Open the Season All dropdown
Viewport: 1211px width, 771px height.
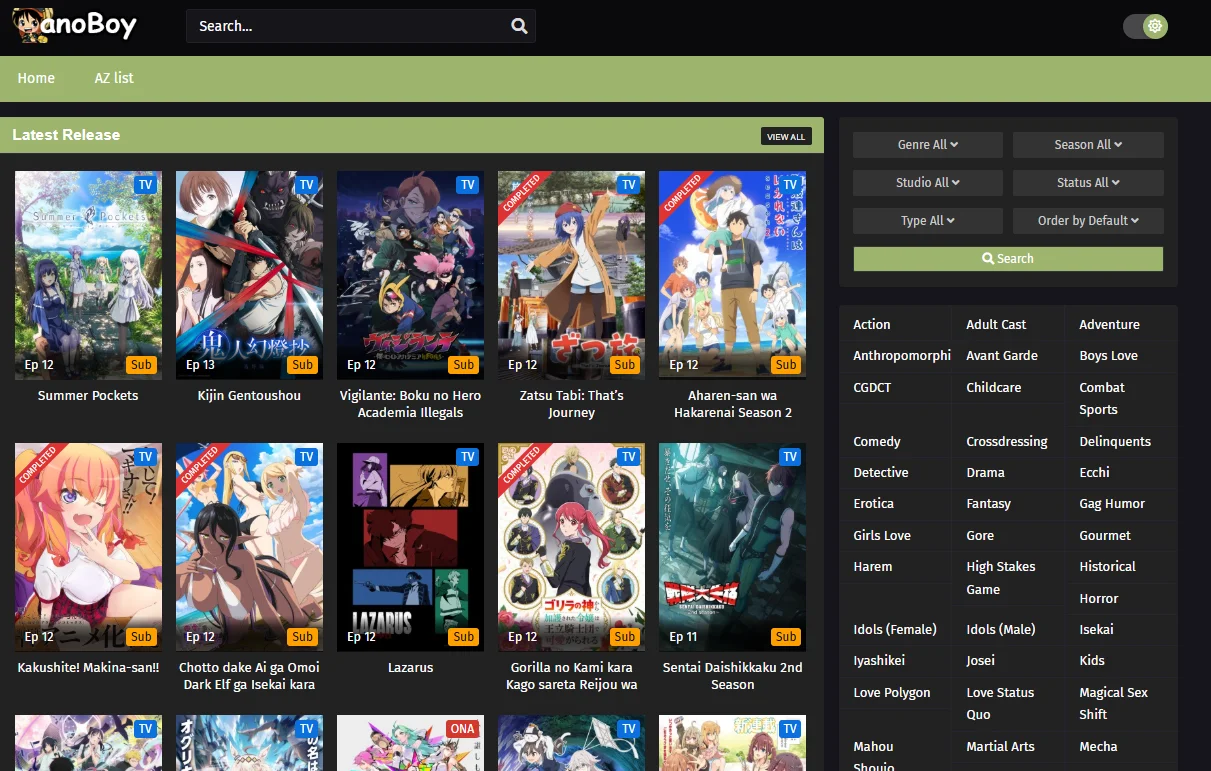1088,145
